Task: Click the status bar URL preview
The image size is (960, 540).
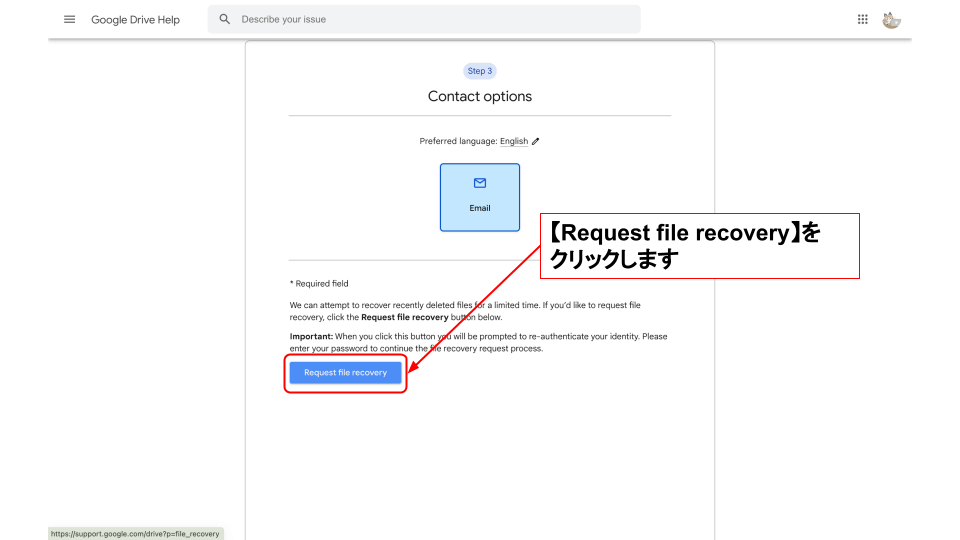Action: tap(135, 534)
